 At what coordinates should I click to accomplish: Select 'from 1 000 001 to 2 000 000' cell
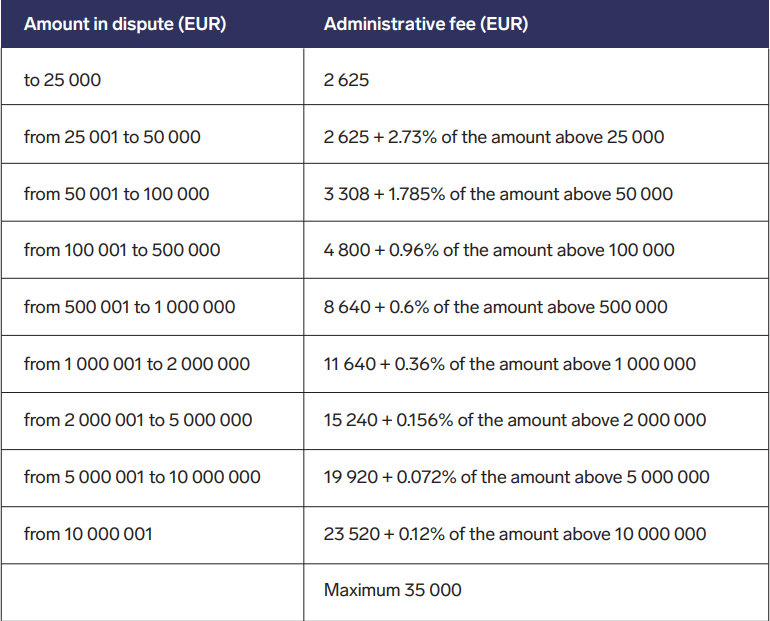click(x=152, y=364)
